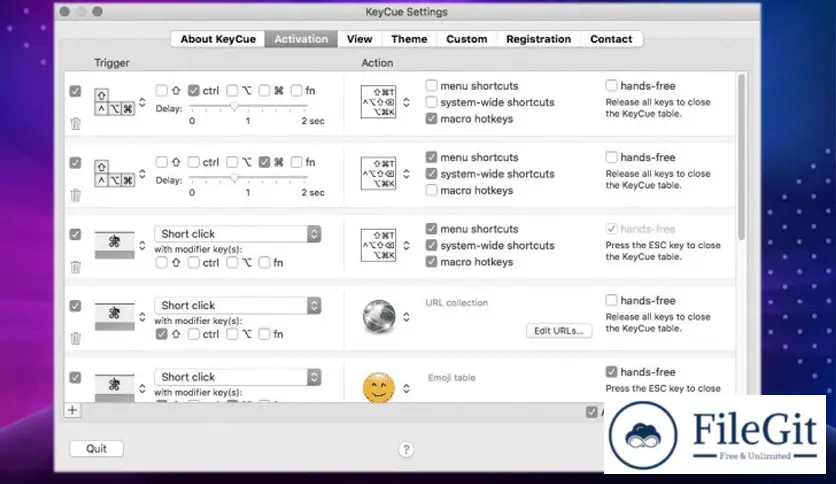Click the modifier keys trigger icon in the ctrl row
Image resolution: width=836 pixels, height=484 pixels.
[114, 102]
